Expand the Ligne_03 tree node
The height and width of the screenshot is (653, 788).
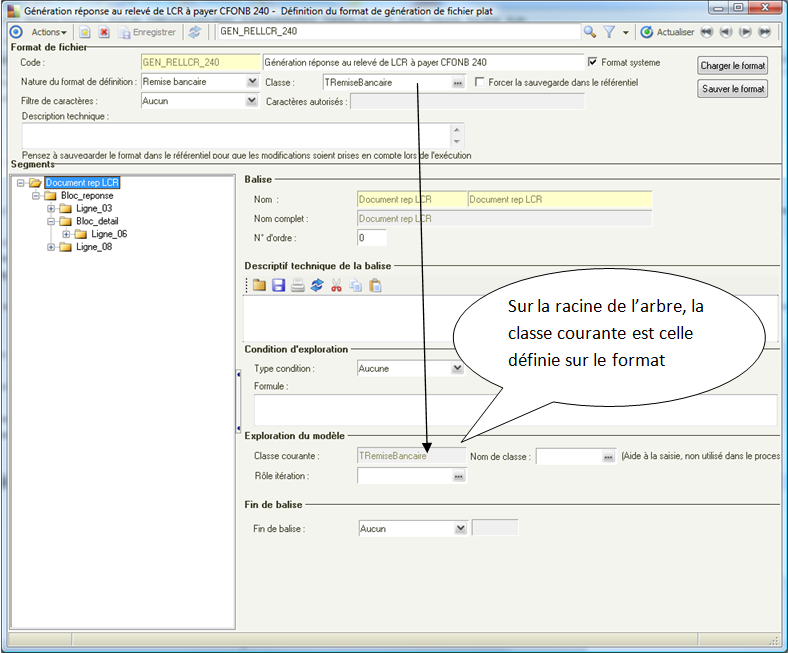pyautogui.click(x=51, y=209)
